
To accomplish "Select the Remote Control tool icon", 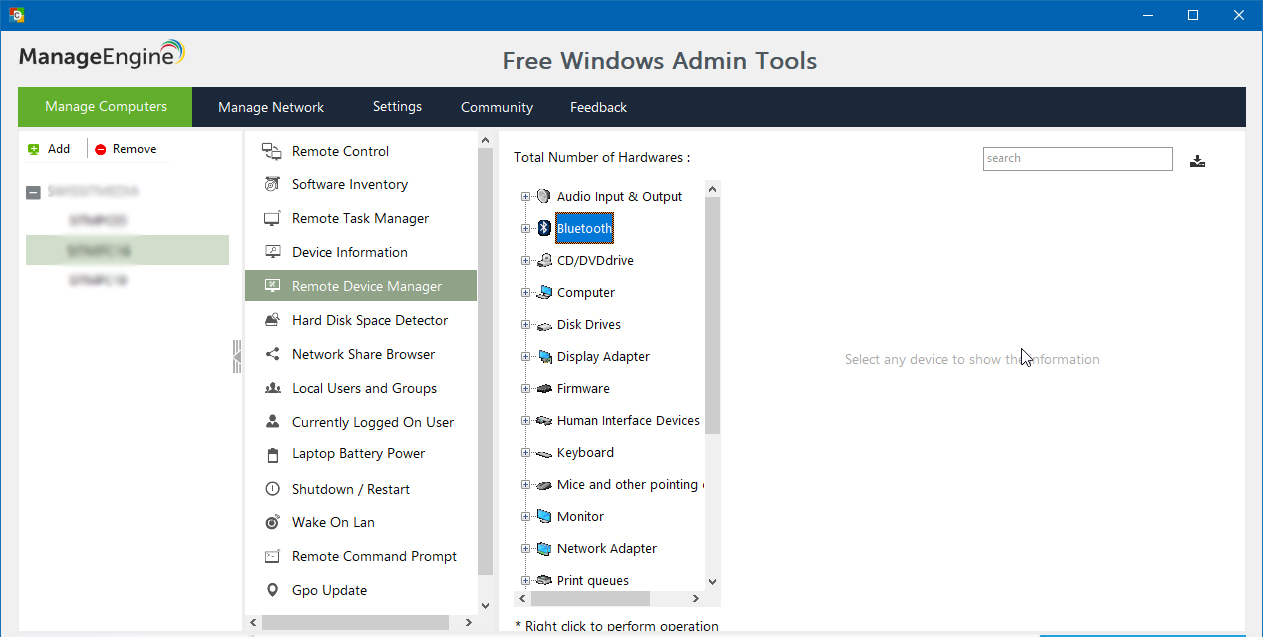I will 271,150.
